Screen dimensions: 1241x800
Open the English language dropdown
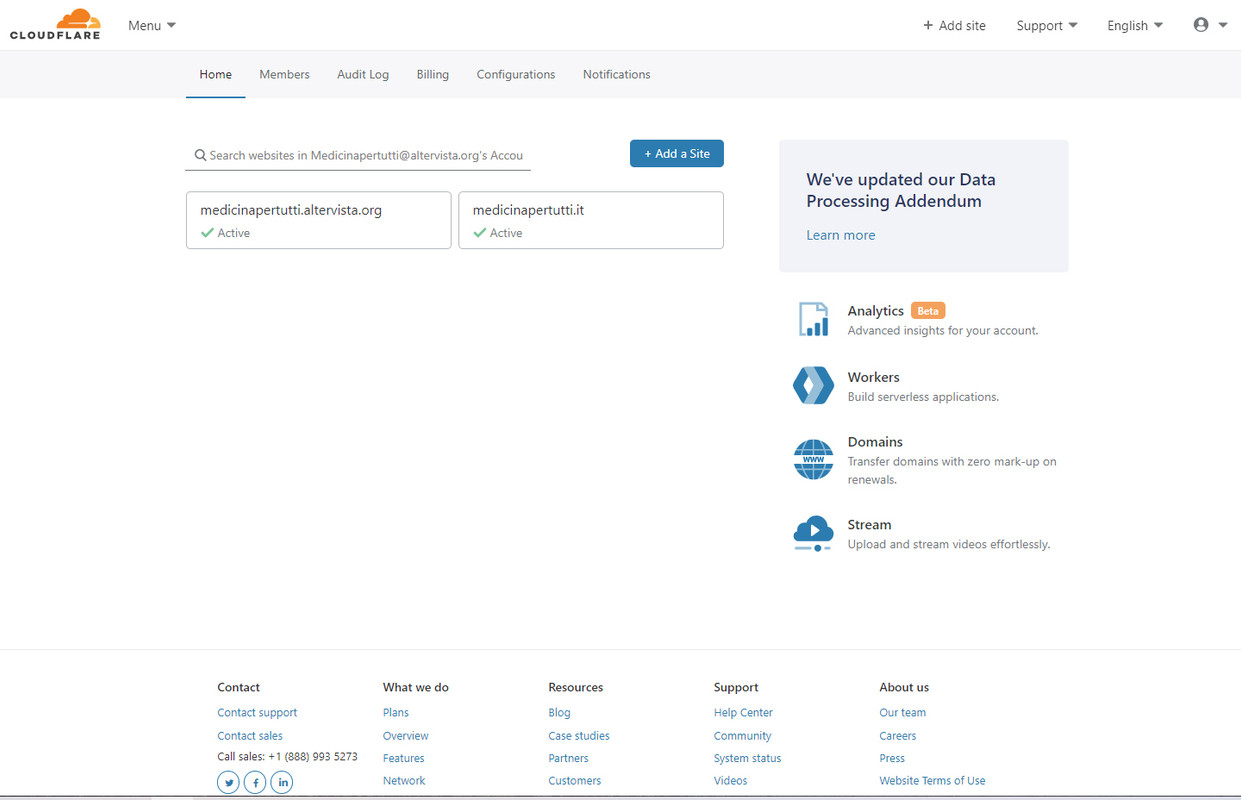pyautogui.click(x=1135, y=25)
